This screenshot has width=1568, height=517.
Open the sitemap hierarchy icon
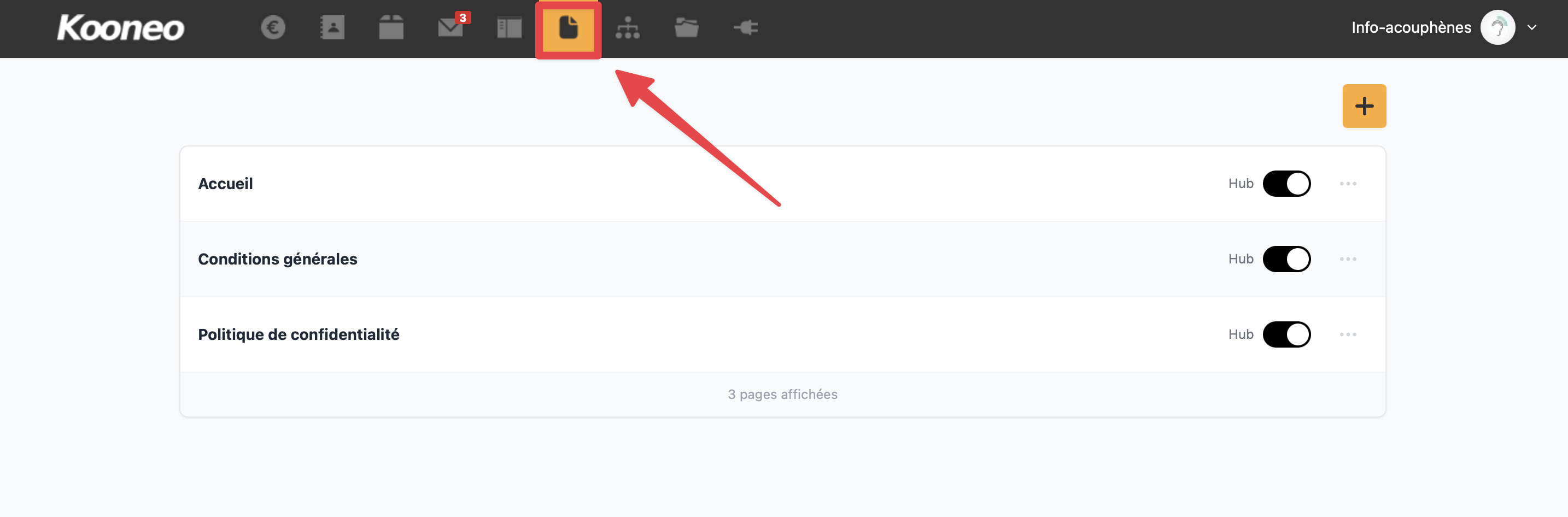pyautogui.click(x=628, y=27)
